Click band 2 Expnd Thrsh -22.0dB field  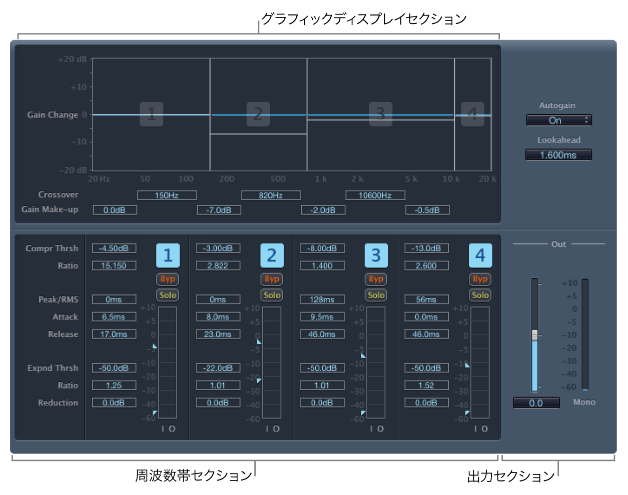click(x=218, y=368)
